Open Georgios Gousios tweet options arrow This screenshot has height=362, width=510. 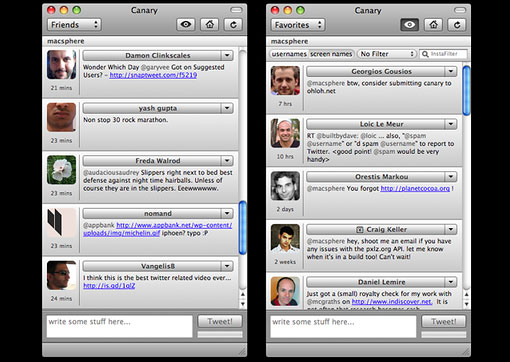point(451,71)
